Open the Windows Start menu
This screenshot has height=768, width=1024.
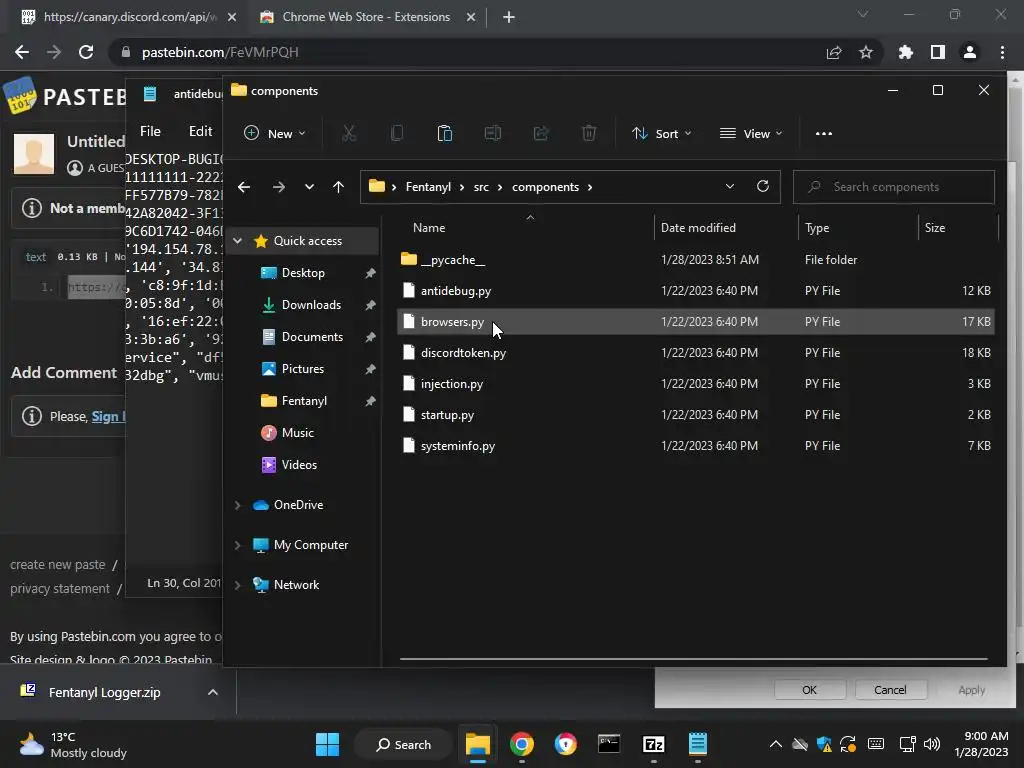point(327,744)
